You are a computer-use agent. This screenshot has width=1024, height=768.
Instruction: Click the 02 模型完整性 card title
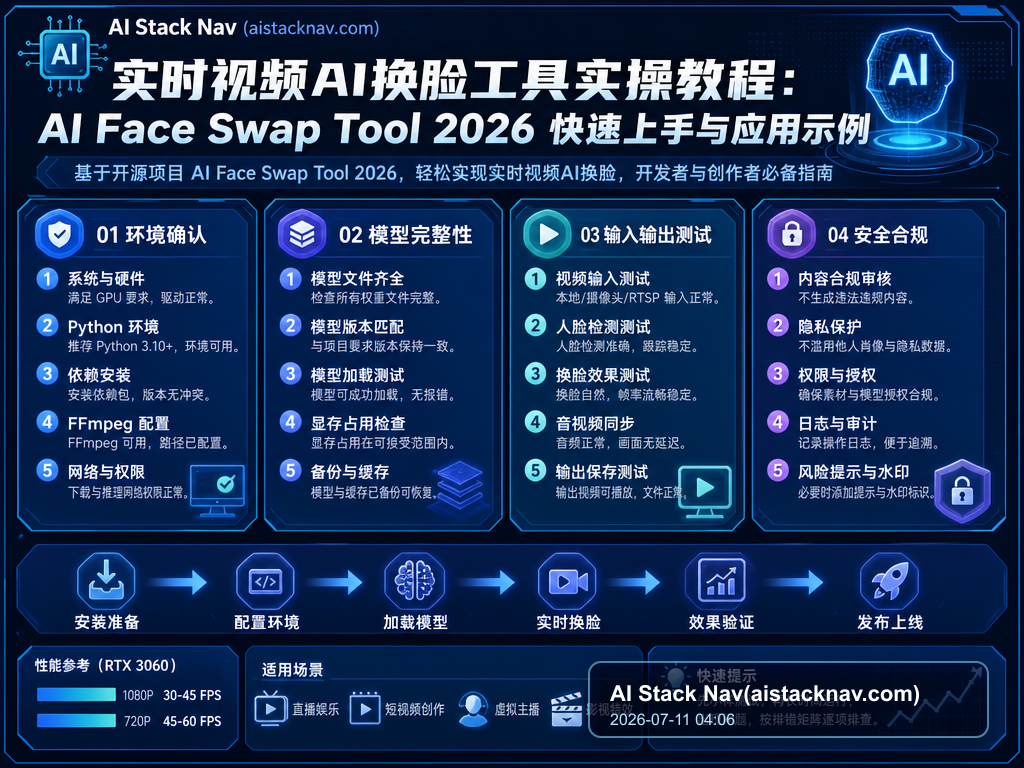(x=406, y=235)
